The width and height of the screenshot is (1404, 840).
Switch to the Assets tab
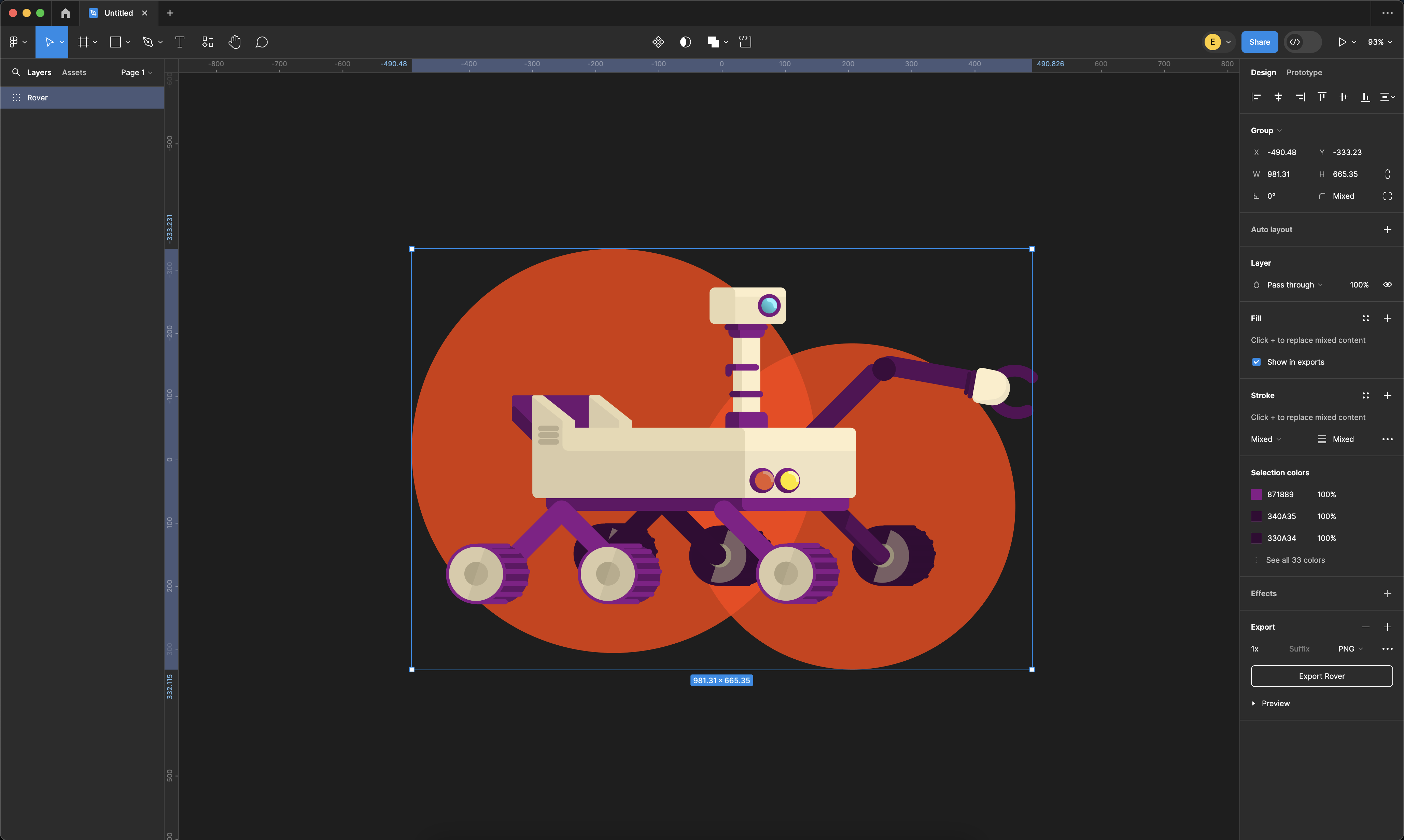[x=74, y=72]
